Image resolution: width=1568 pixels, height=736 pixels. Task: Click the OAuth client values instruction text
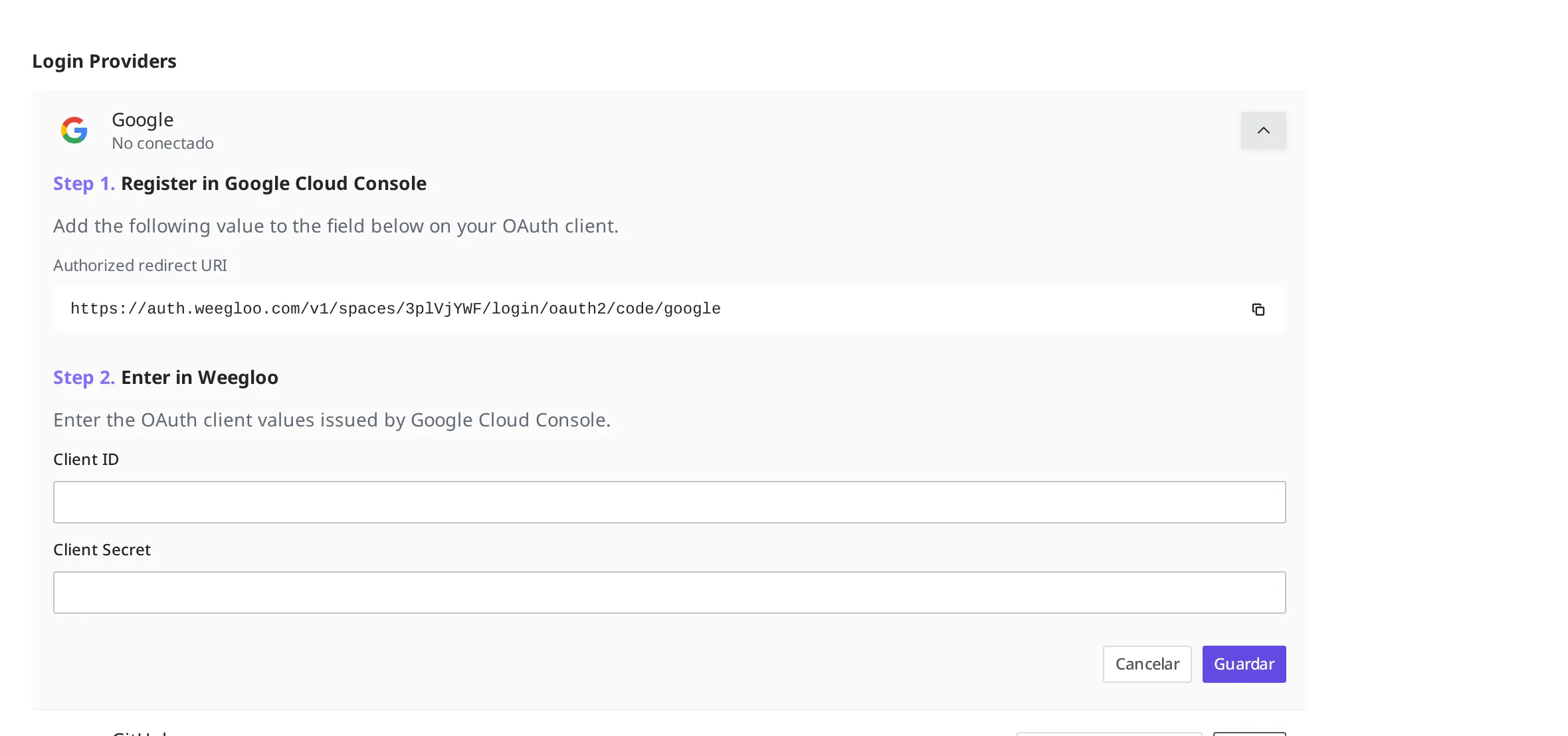pos(332,420)
